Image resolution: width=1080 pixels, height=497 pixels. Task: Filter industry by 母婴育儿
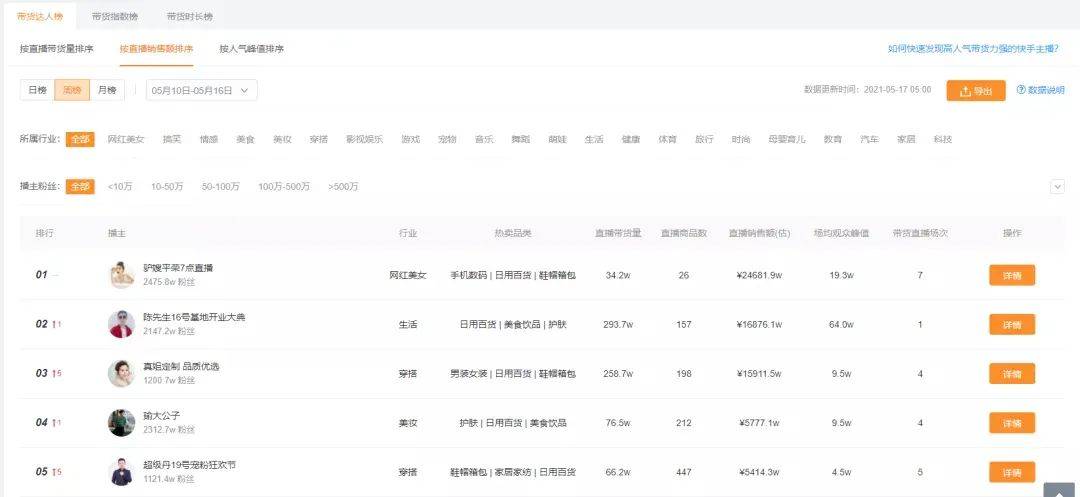787,139
